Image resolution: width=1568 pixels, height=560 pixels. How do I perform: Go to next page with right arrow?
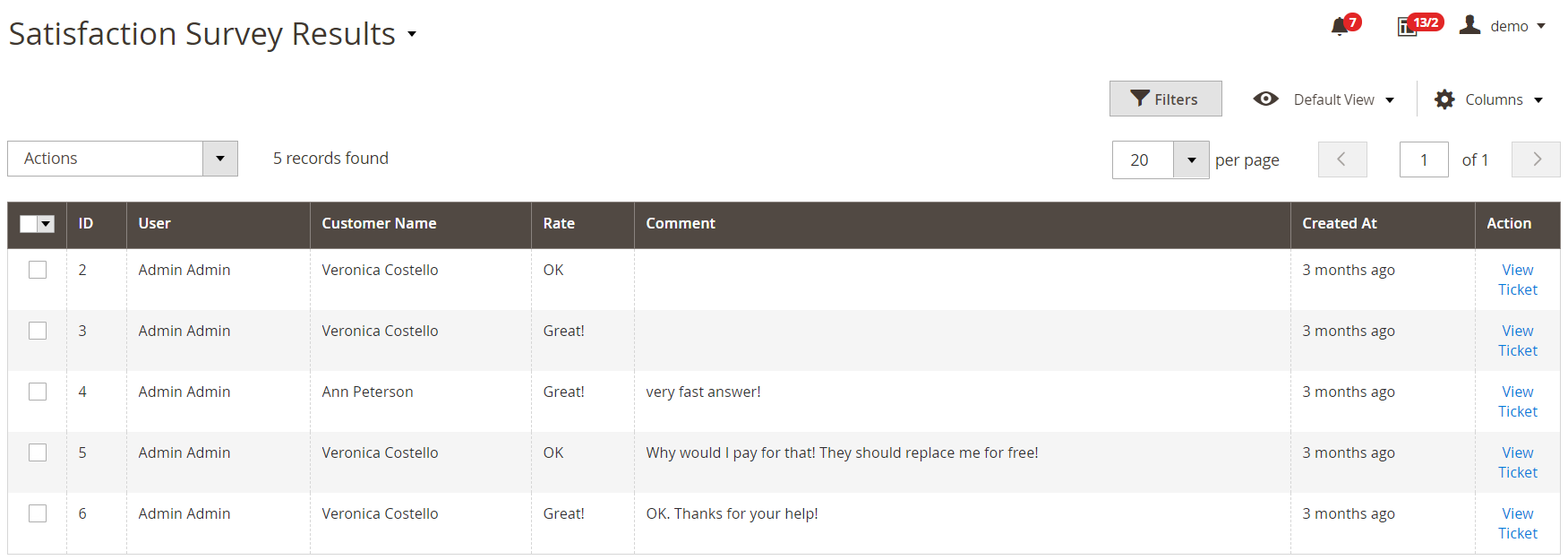1536,159
